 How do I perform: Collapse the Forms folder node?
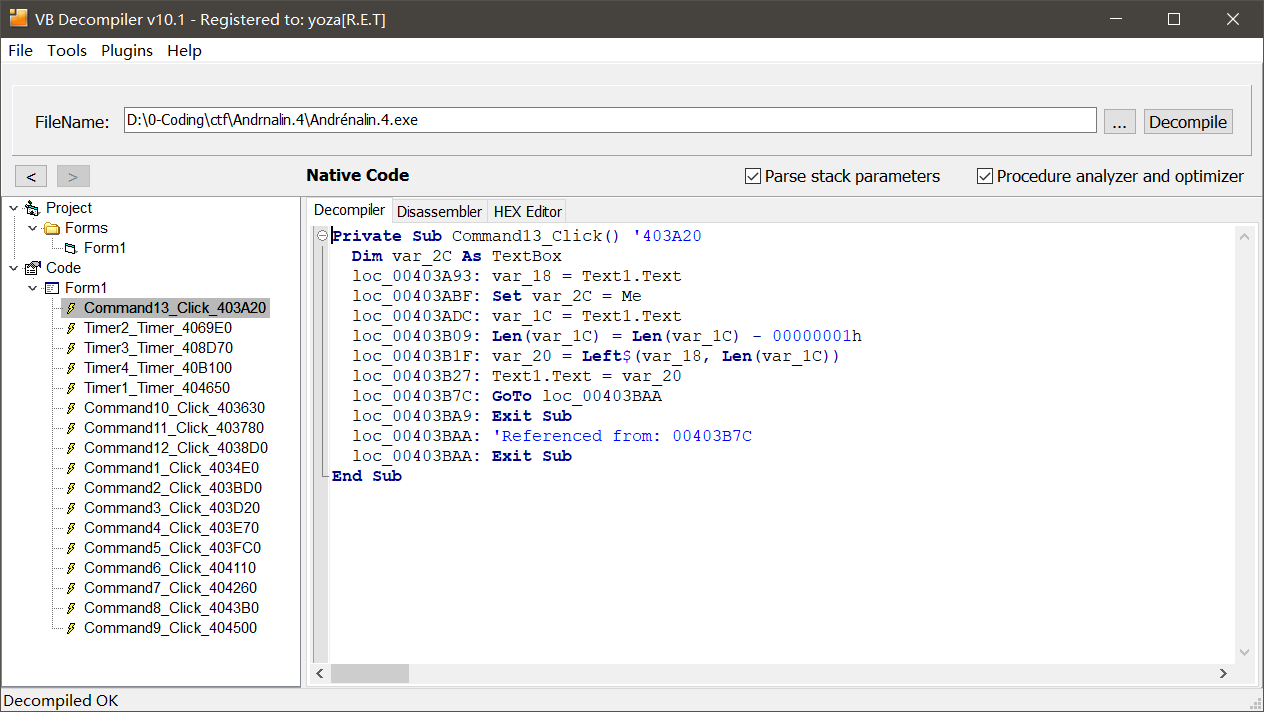tap(33, 228)
